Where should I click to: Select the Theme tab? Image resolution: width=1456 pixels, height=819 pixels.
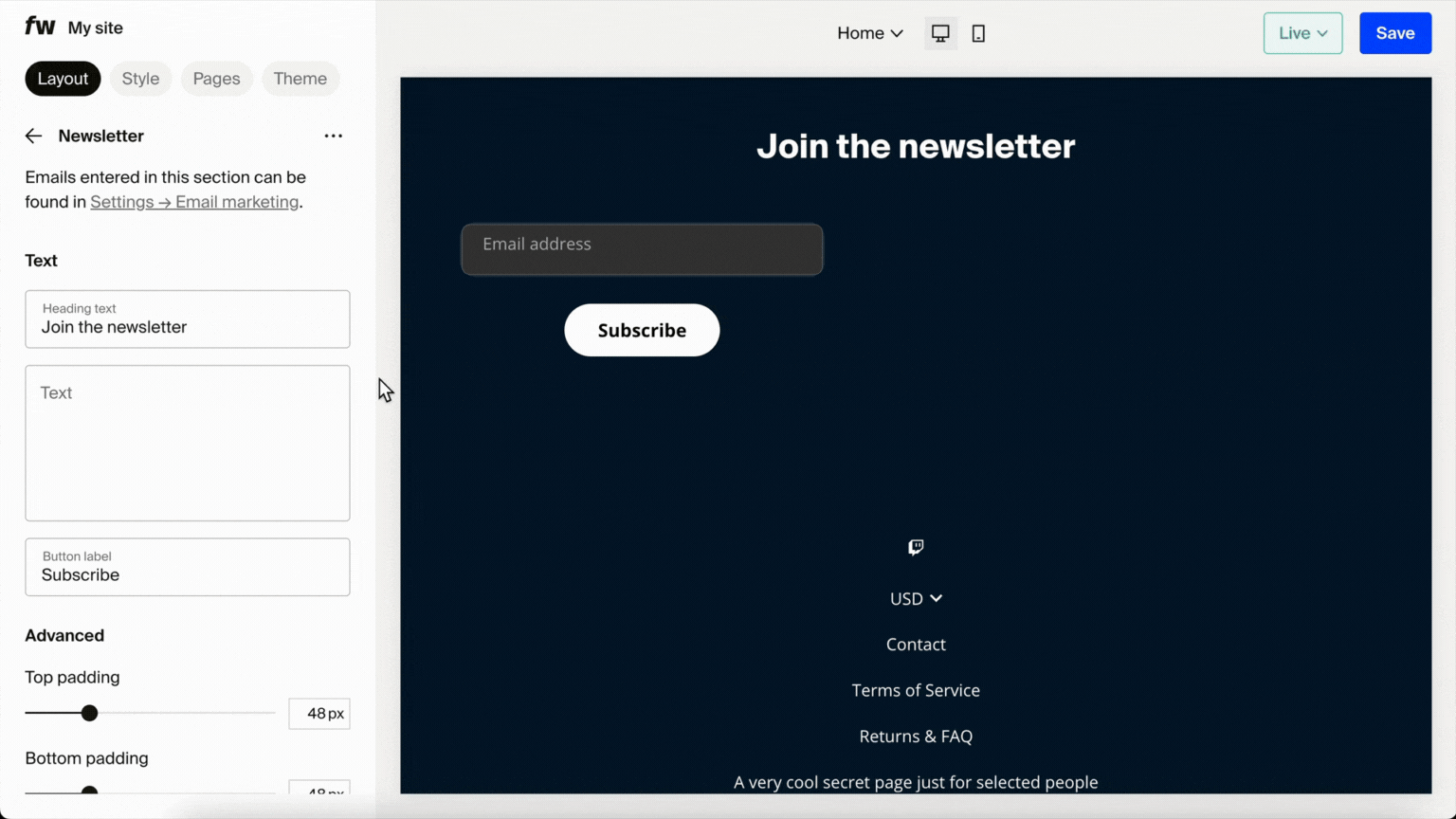point(300,79)
